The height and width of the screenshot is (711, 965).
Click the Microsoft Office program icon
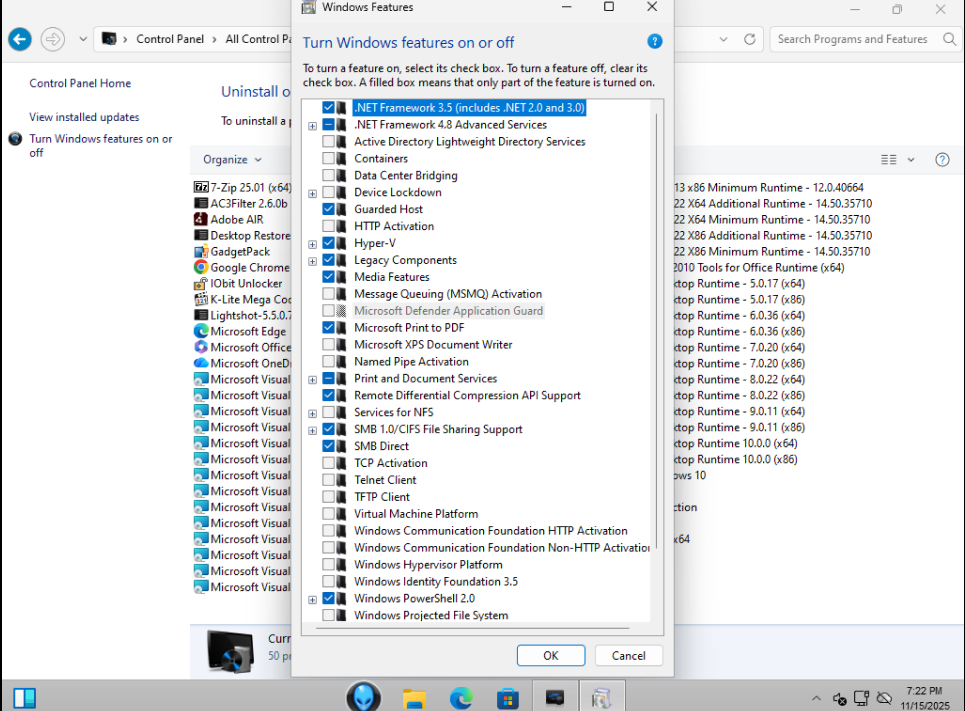(201, 347)
